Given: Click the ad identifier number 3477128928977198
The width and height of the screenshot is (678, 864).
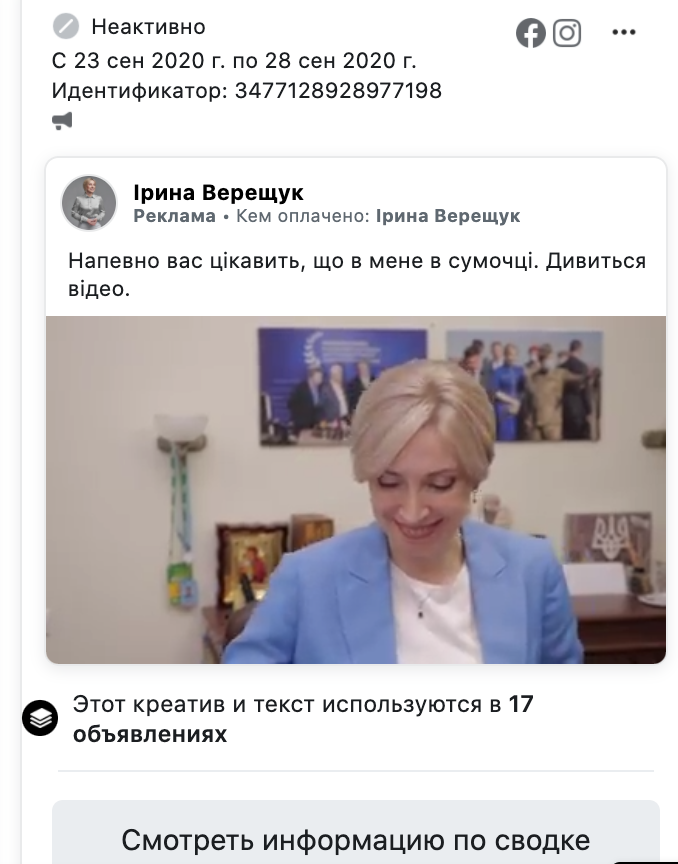Looking at the screenshot, I should (338, 91).
